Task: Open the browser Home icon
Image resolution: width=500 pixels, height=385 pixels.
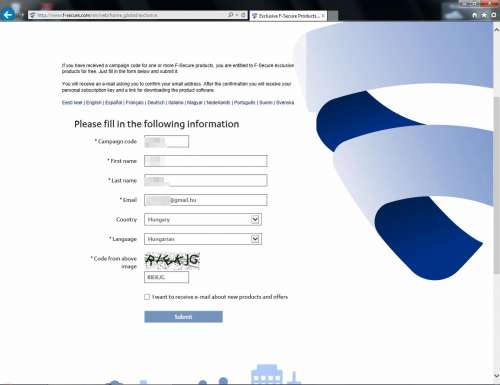Action: [474, 15]
